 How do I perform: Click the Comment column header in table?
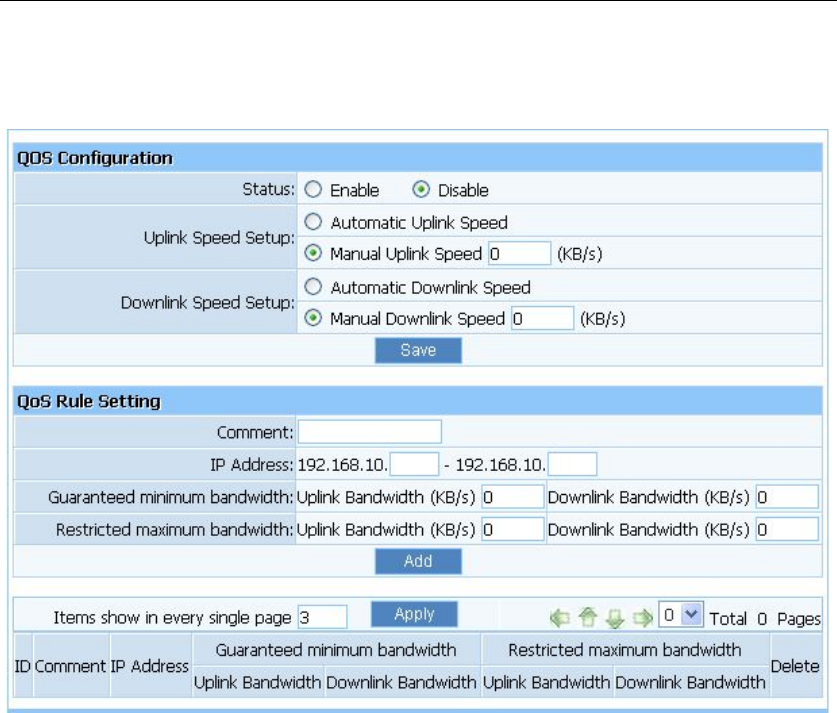70,666
